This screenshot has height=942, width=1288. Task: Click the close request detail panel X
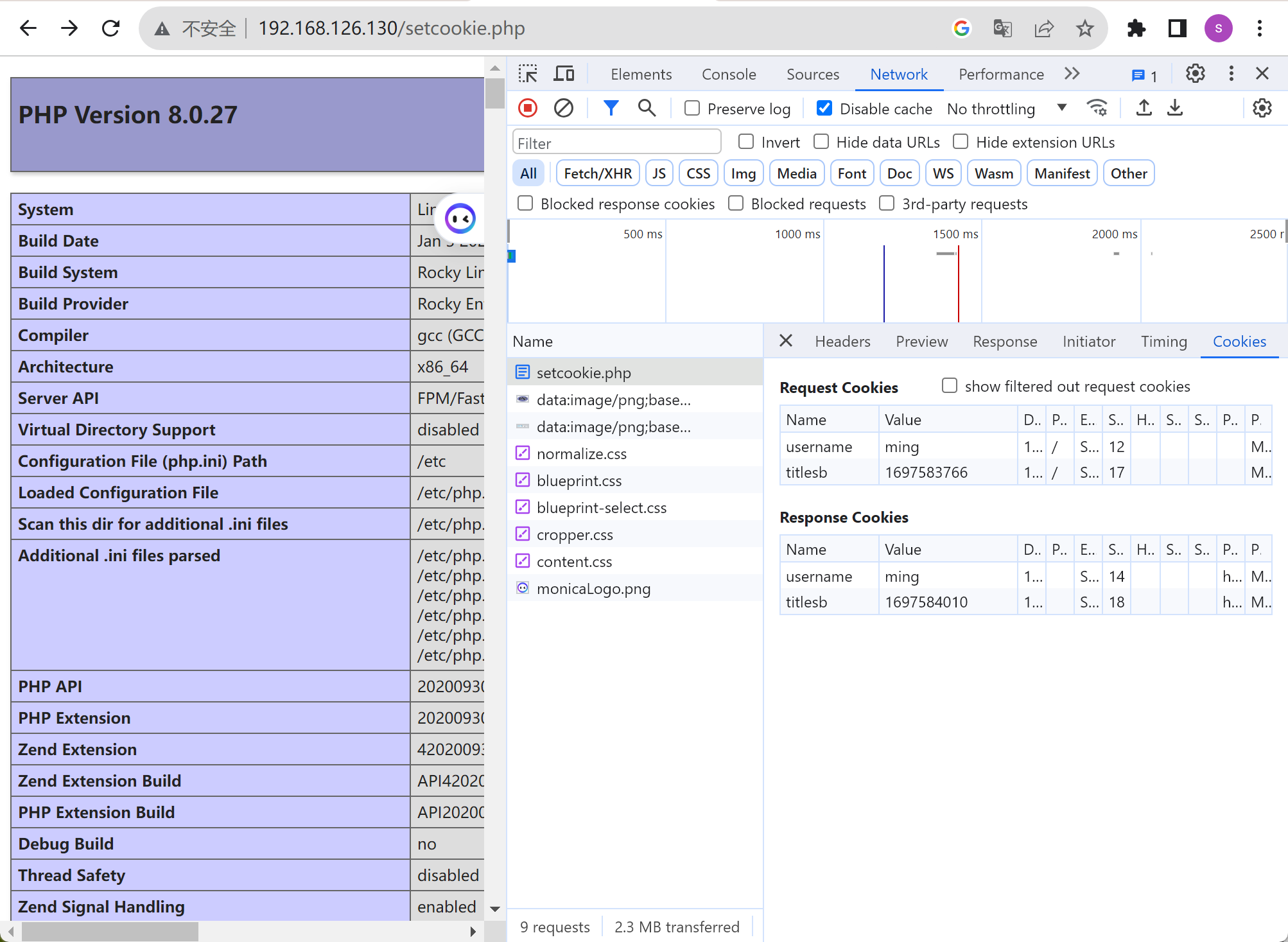point(787,341)
